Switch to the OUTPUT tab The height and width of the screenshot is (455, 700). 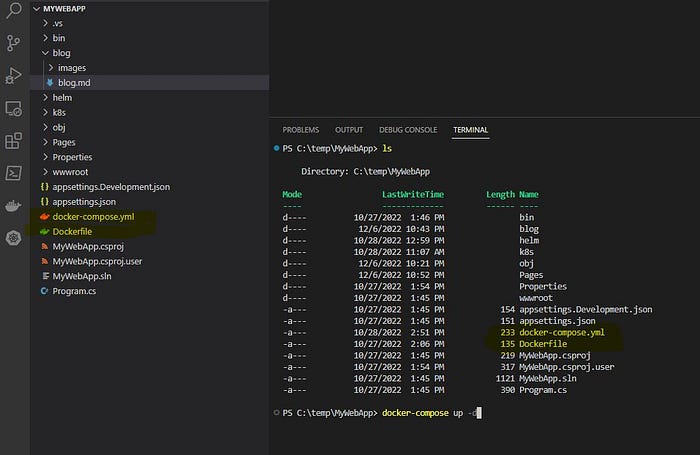349,130
